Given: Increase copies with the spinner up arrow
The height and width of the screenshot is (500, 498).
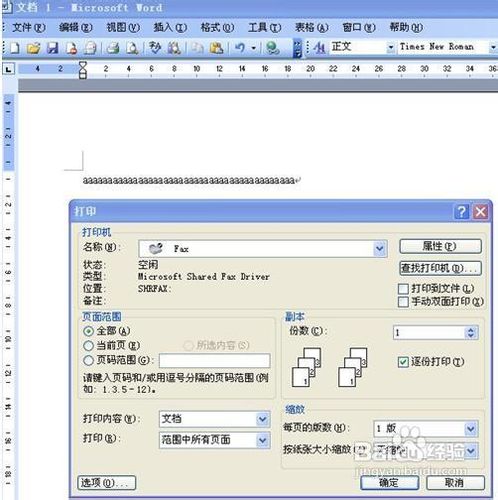Looking at the screenshot, I should click(x=471, y=329).
